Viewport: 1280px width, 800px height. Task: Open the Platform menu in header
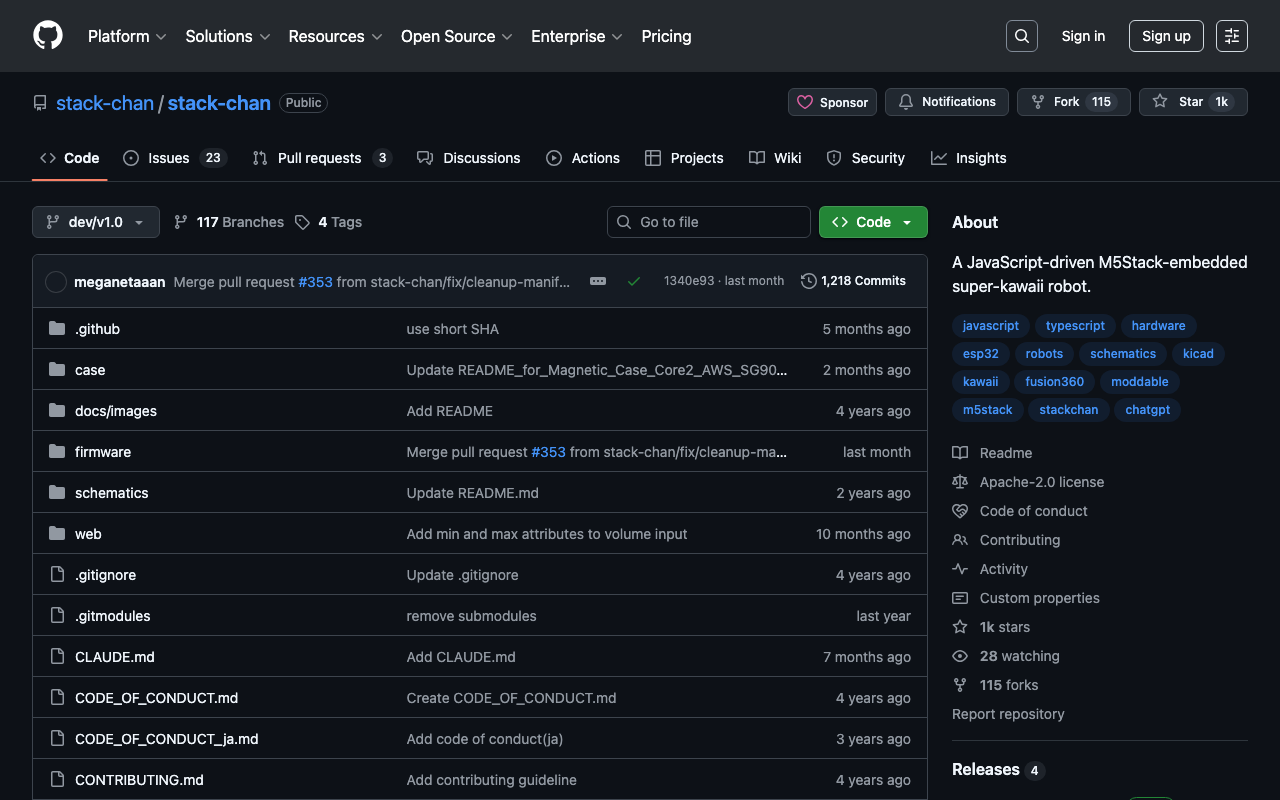(126, 36)
